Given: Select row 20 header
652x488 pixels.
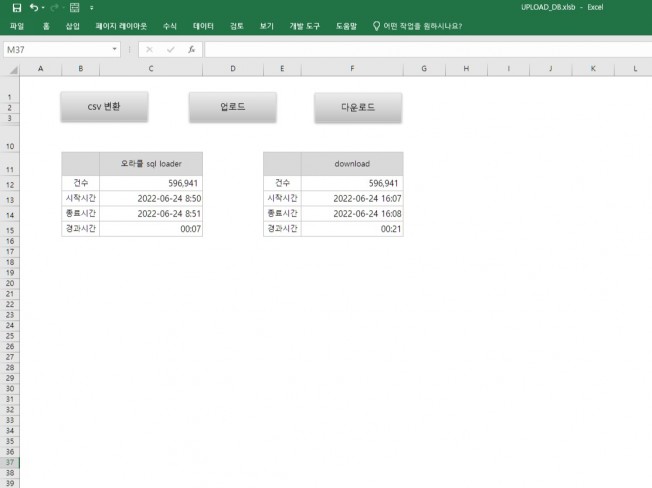Looking at the screenshot, I should pyautogui.click(x=10, y=283).
